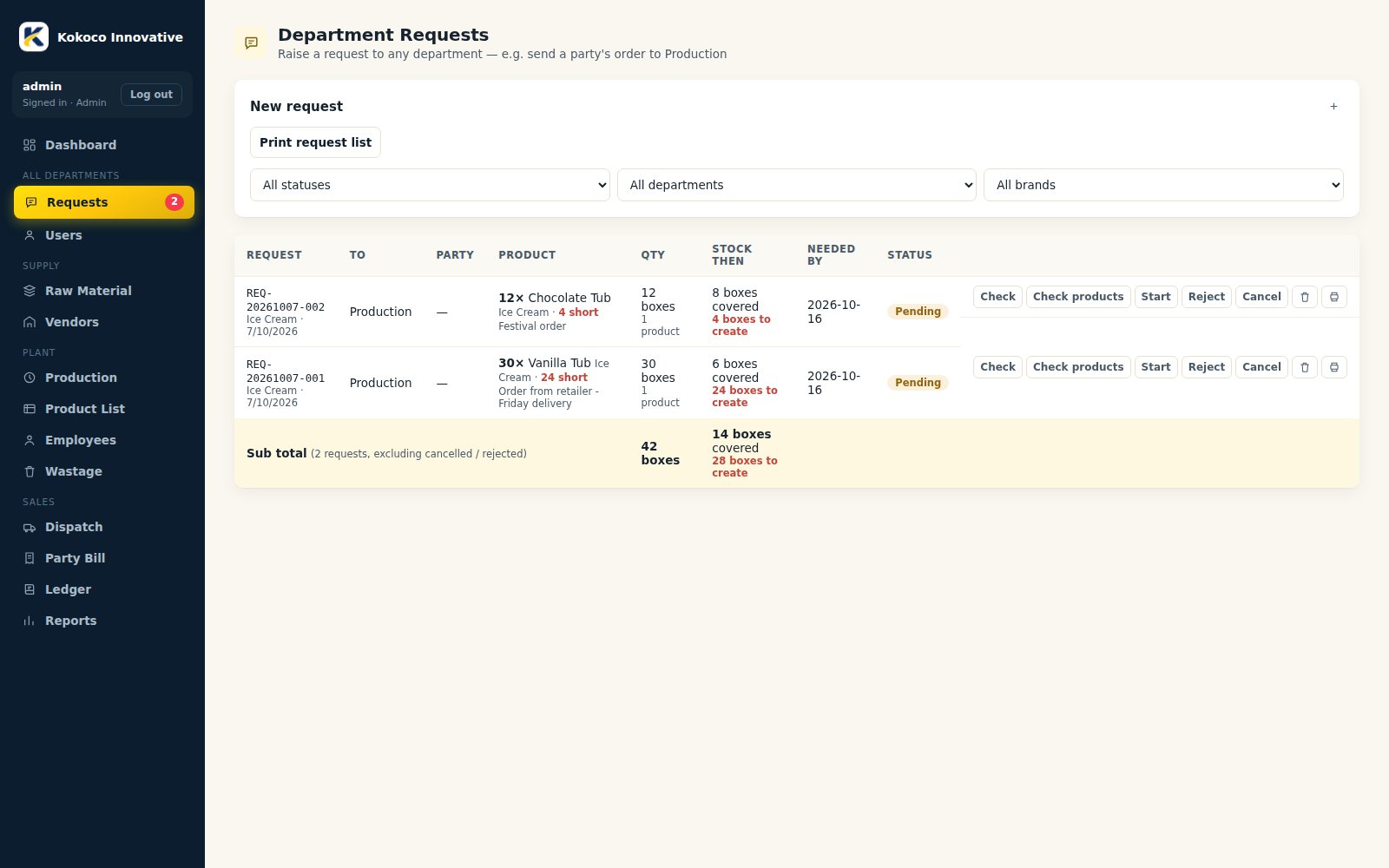Start the Vanilla Tub request

point(1155,367)
